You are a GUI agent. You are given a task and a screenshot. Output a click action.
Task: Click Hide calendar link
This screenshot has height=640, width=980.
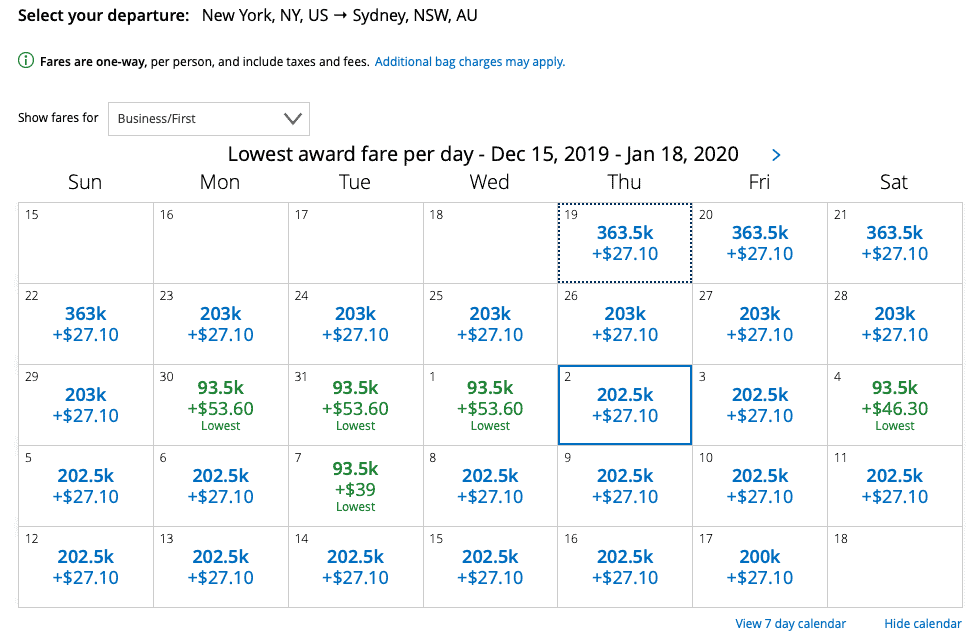(922, 624)
